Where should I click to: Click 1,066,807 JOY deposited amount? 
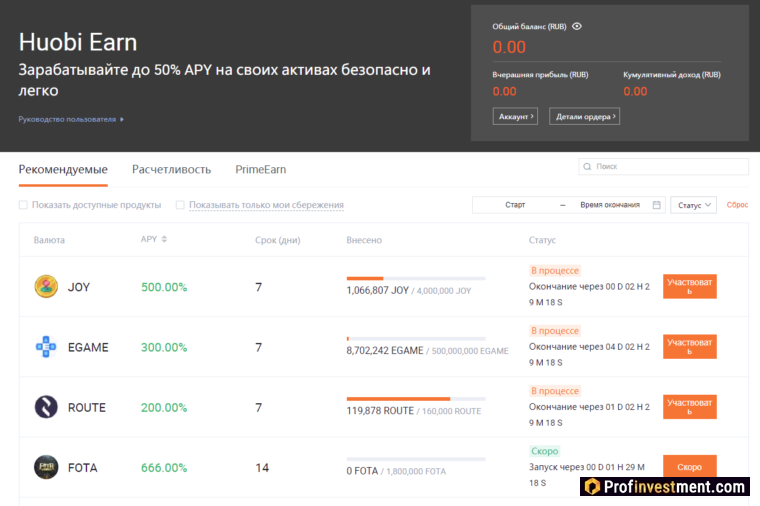point(378,290)
